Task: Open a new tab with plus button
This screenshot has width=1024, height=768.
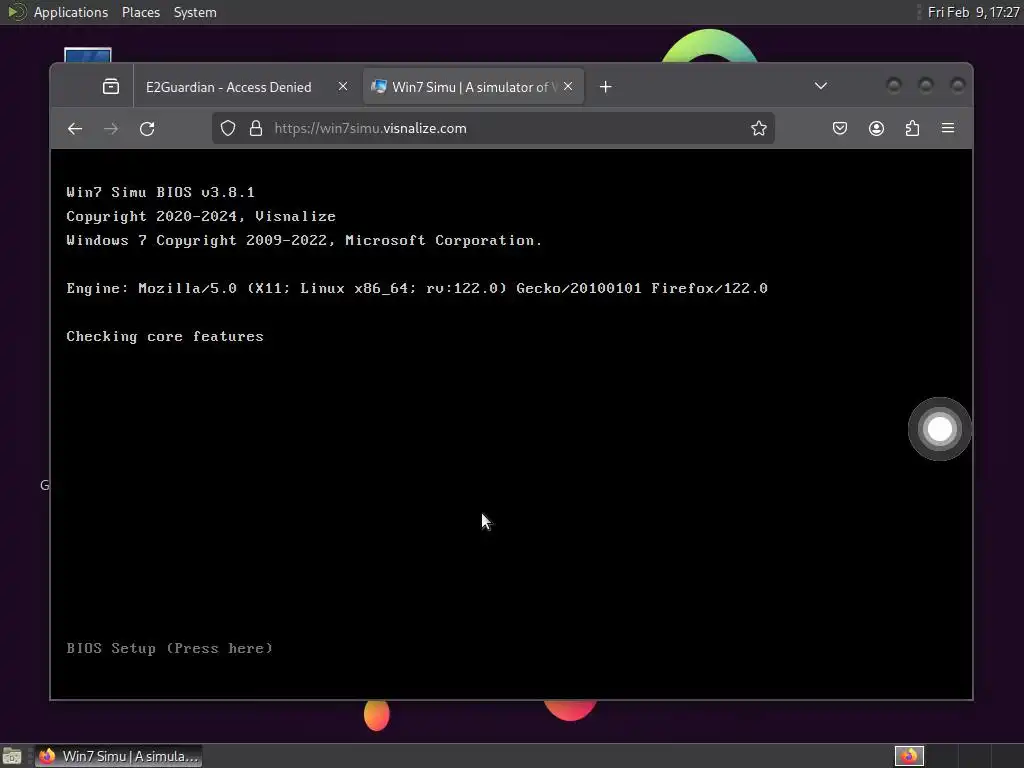Action: click(x=605, y=87)
